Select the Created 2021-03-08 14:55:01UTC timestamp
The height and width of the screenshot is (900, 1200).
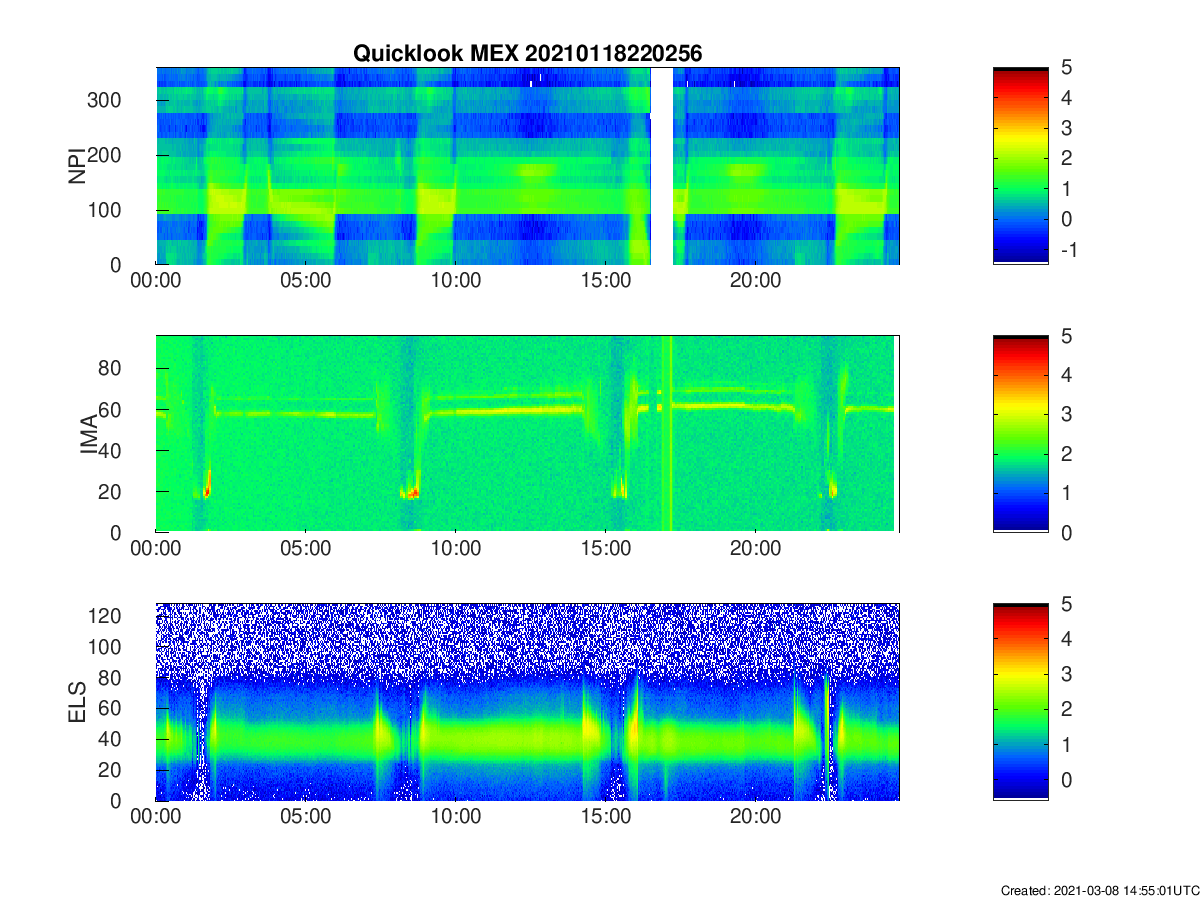(x=1099, y=890)
